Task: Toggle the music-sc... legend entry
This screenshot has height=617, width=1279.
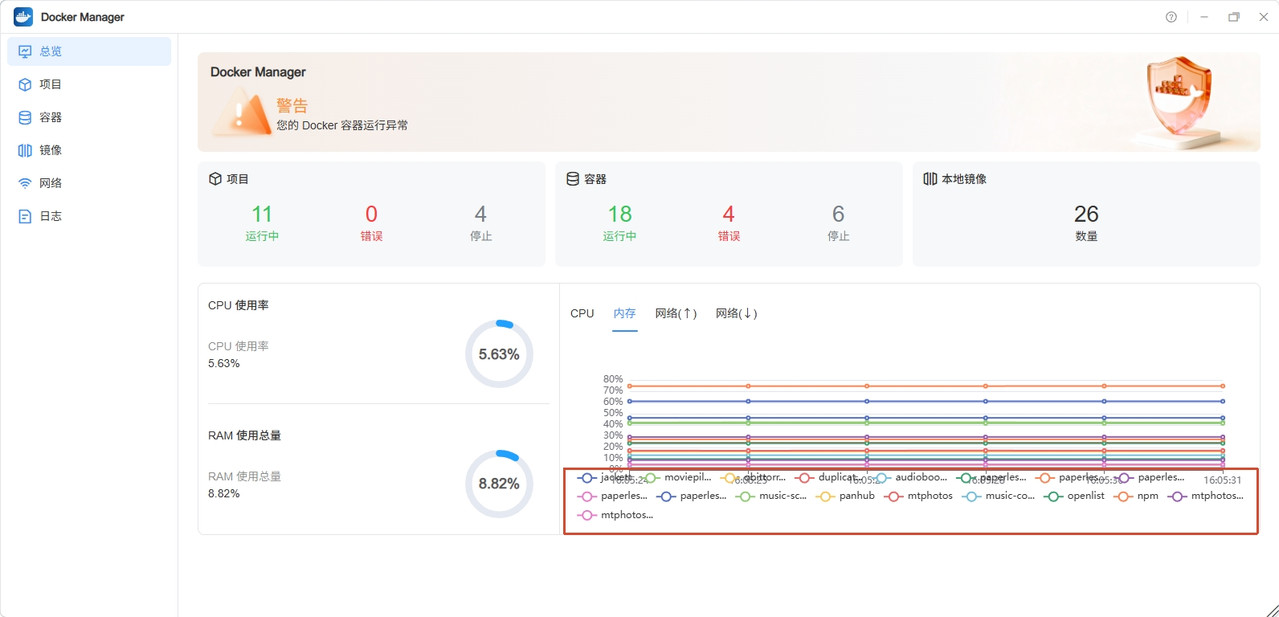Action: [x=771, y=496]
